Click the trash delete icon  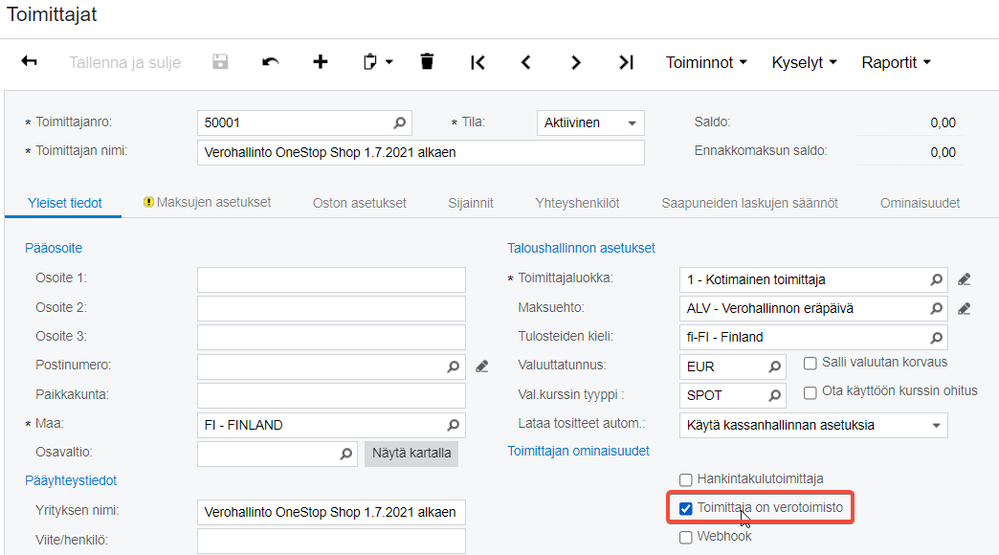(x=427, y=62)
